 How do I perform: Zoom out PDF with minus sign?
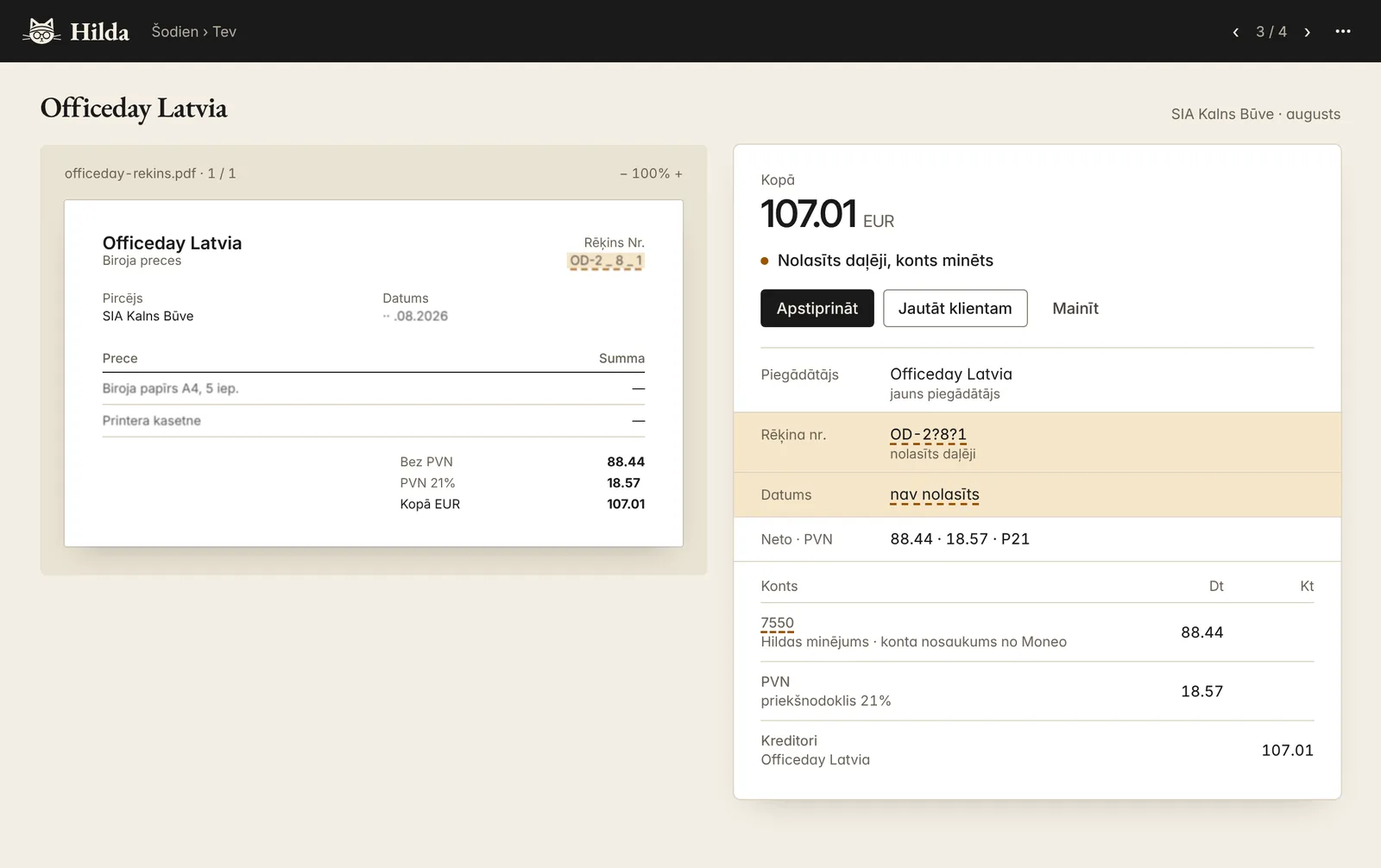coord(623,173)
